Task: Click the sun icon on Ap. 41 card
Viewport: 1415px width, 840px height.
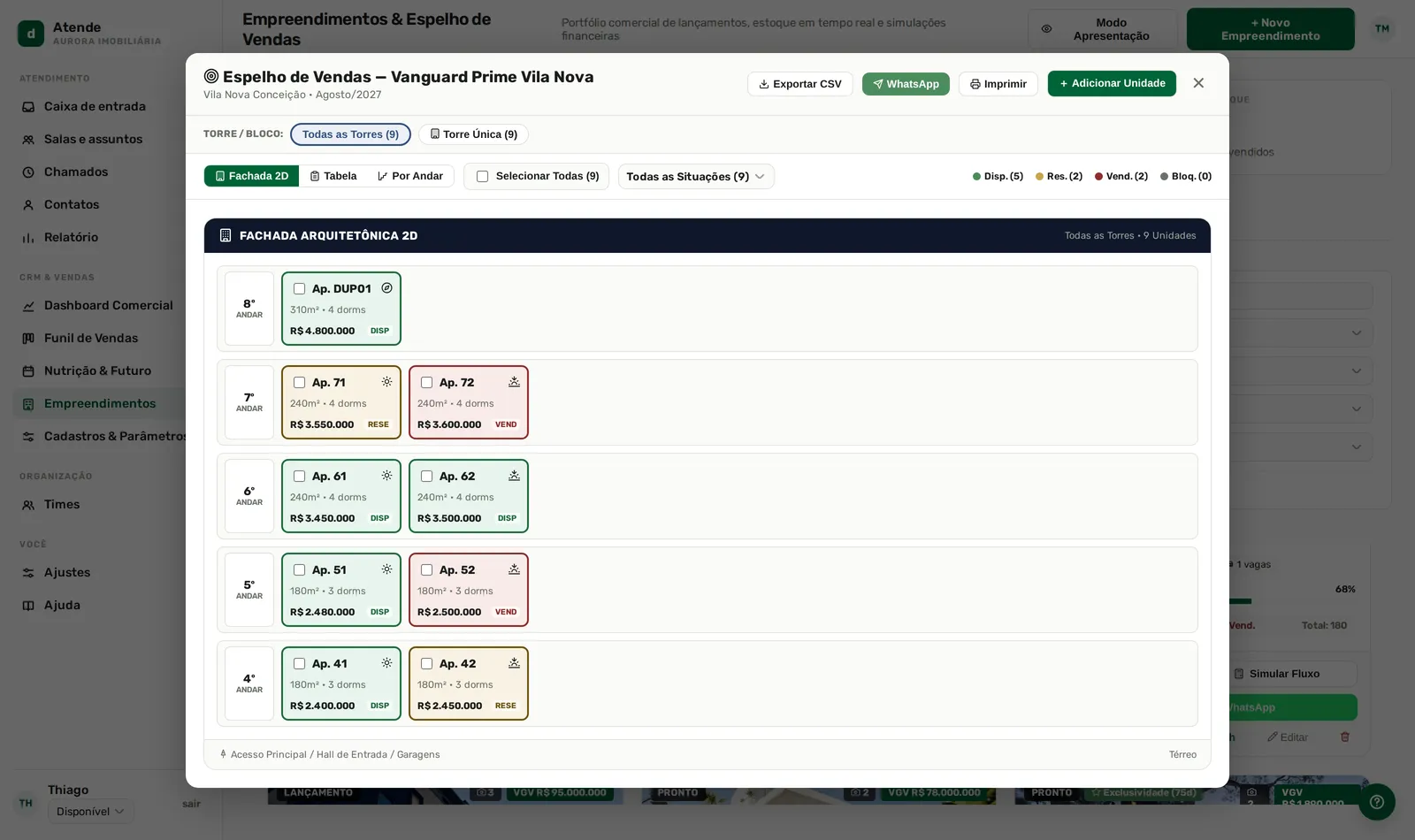Action: 386,663
